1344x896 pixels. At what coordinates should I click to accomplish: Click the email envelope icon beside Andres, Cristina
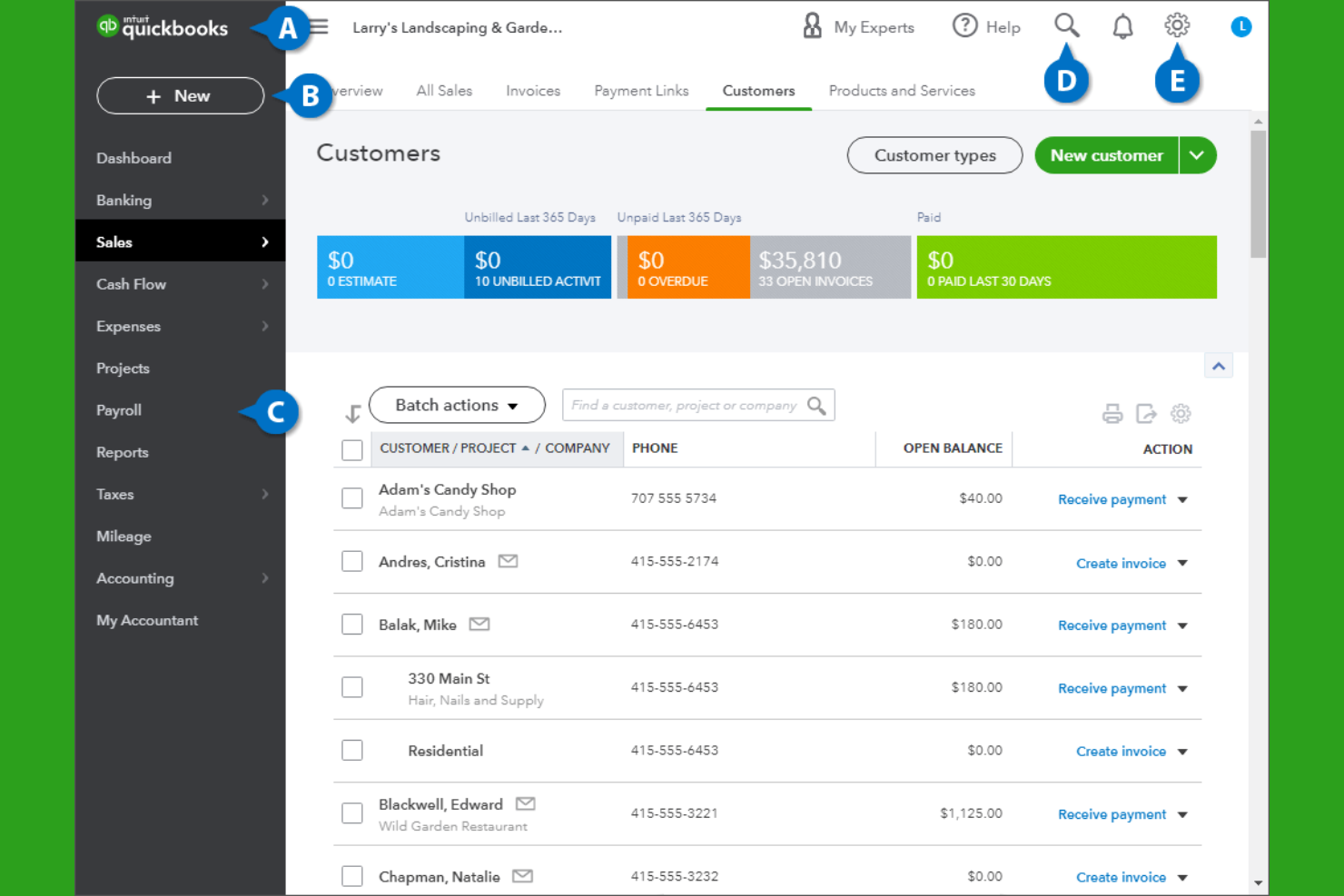[508, 561]
